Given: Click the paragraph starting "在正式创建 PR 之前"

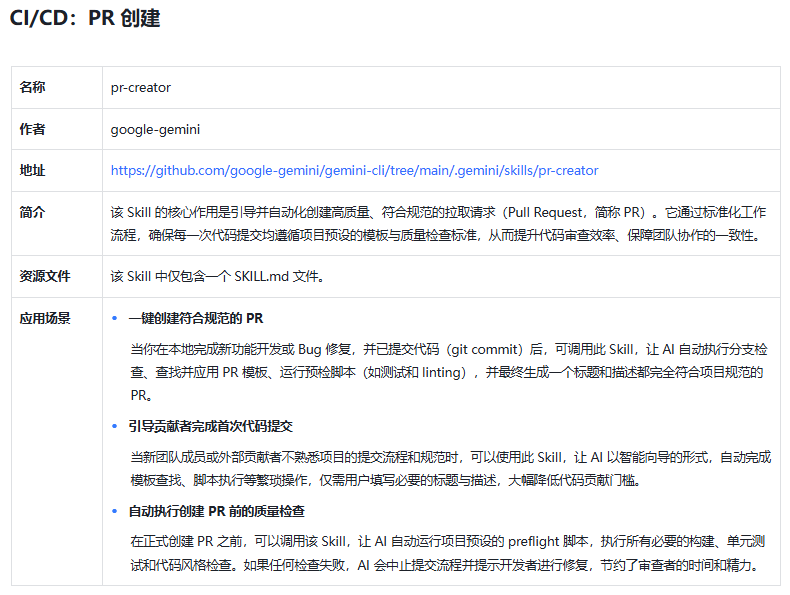Looking at the screenshot, I should coord(448,553).
